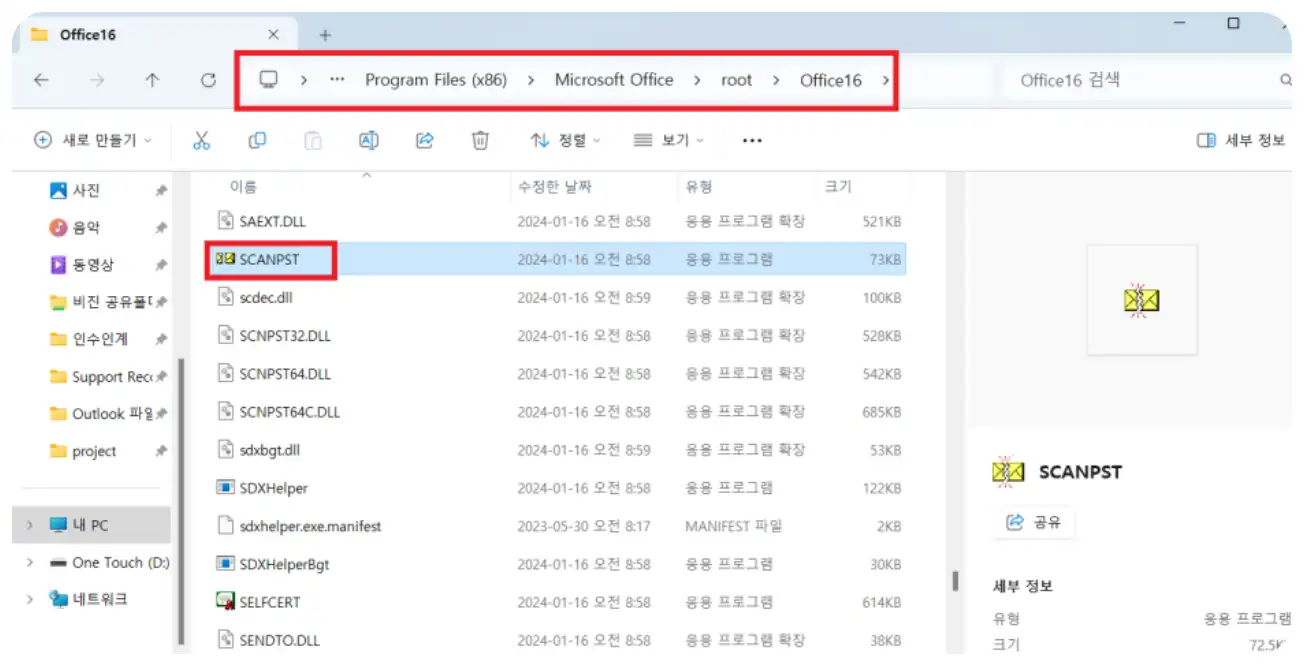
Task: Select SCNPST32.DLL file row
Action: tap(558, 336)
